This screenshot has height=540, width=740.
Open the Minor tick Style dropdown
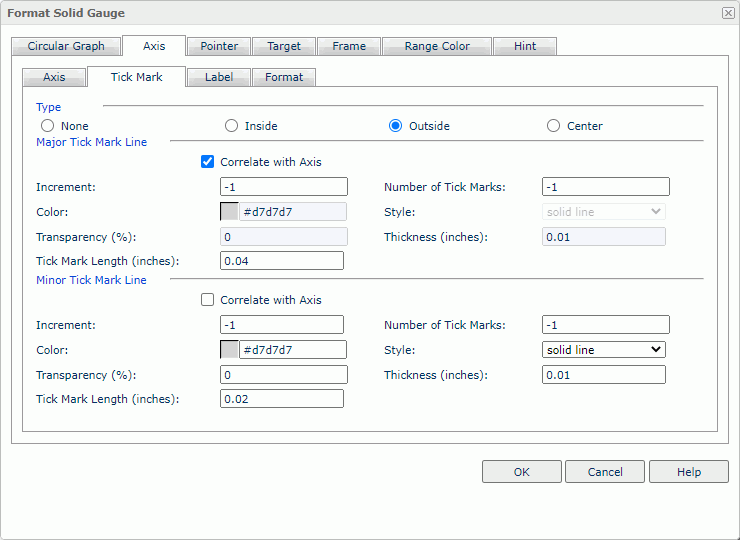(604, 349)
